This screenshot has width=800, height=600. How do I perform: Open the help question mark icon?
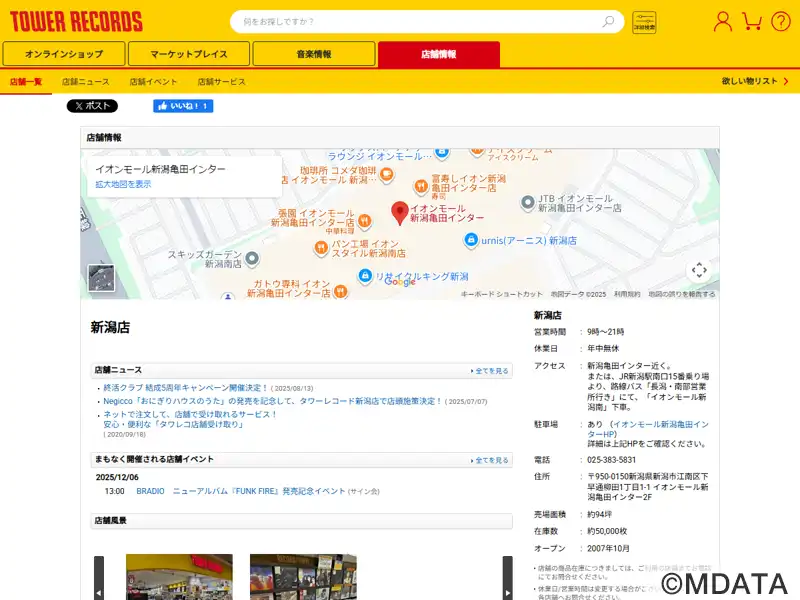(x=781, y=22)
